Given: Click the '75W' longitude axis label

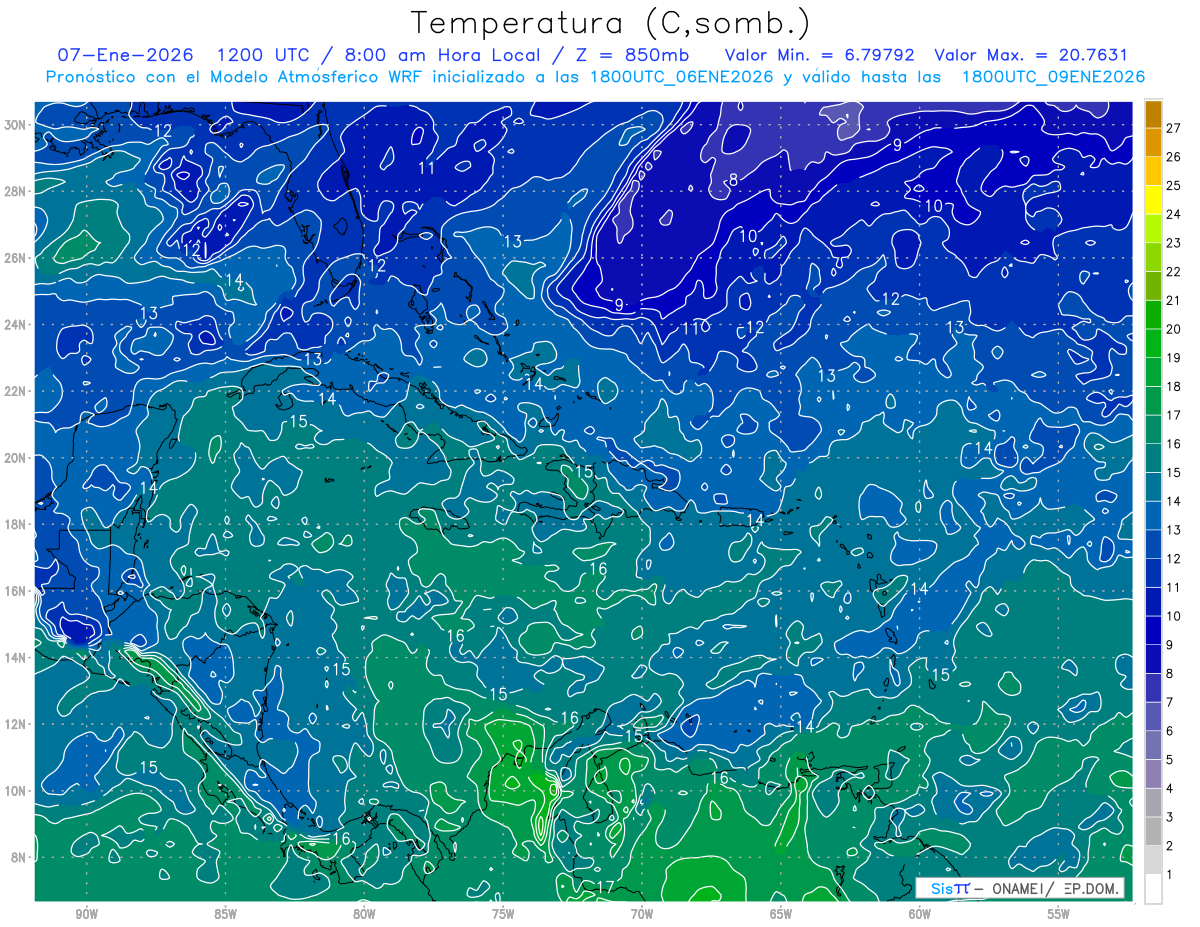Looking at the screenshot, I should [503, 914].
